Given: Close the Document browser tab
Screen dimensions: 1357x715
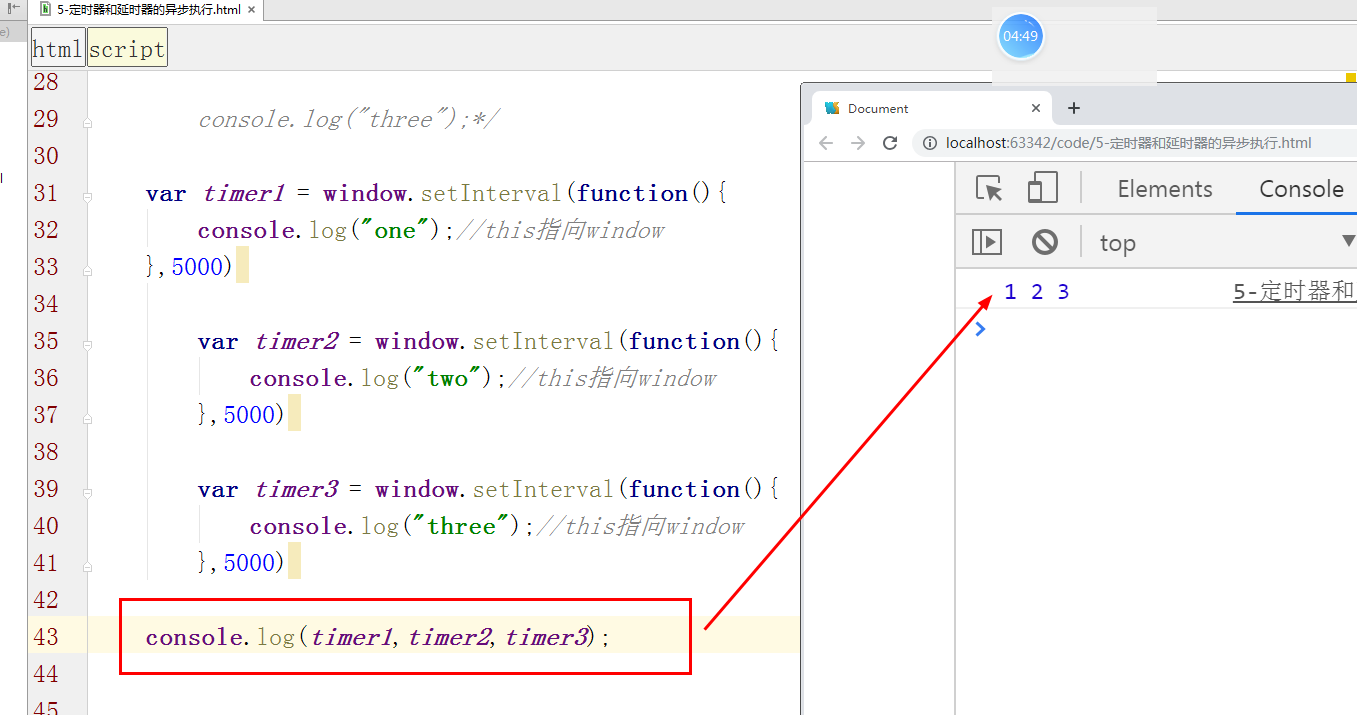Looking at the screenshot, I should click(1036, 108).
